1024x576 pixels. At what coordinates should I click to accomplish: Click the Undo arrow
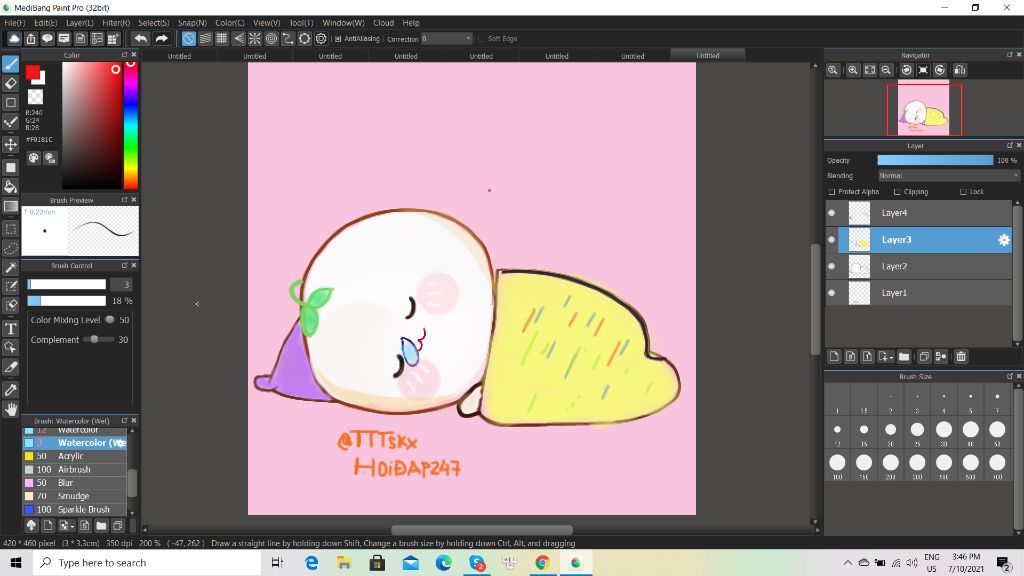tap(140, 39)
